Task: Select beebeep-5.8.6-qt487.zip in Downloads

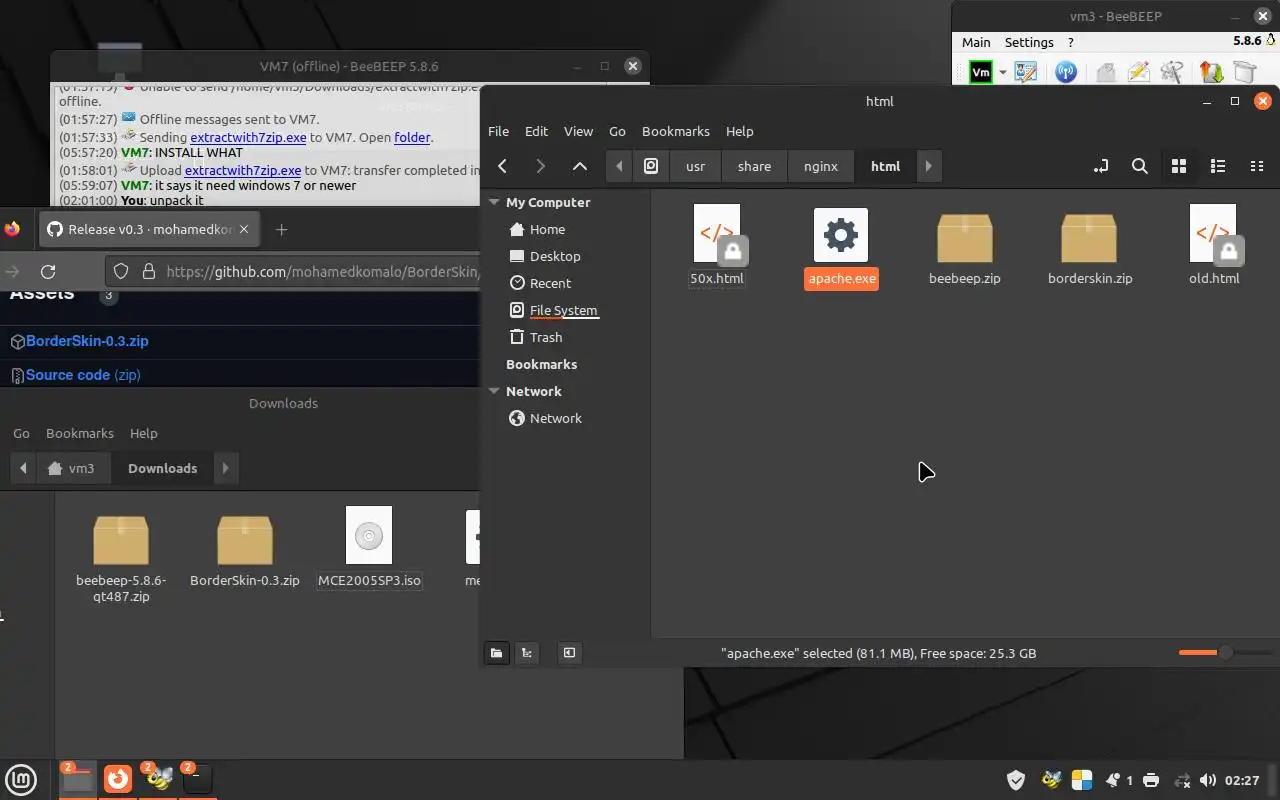Action: [x=121, y=560]
